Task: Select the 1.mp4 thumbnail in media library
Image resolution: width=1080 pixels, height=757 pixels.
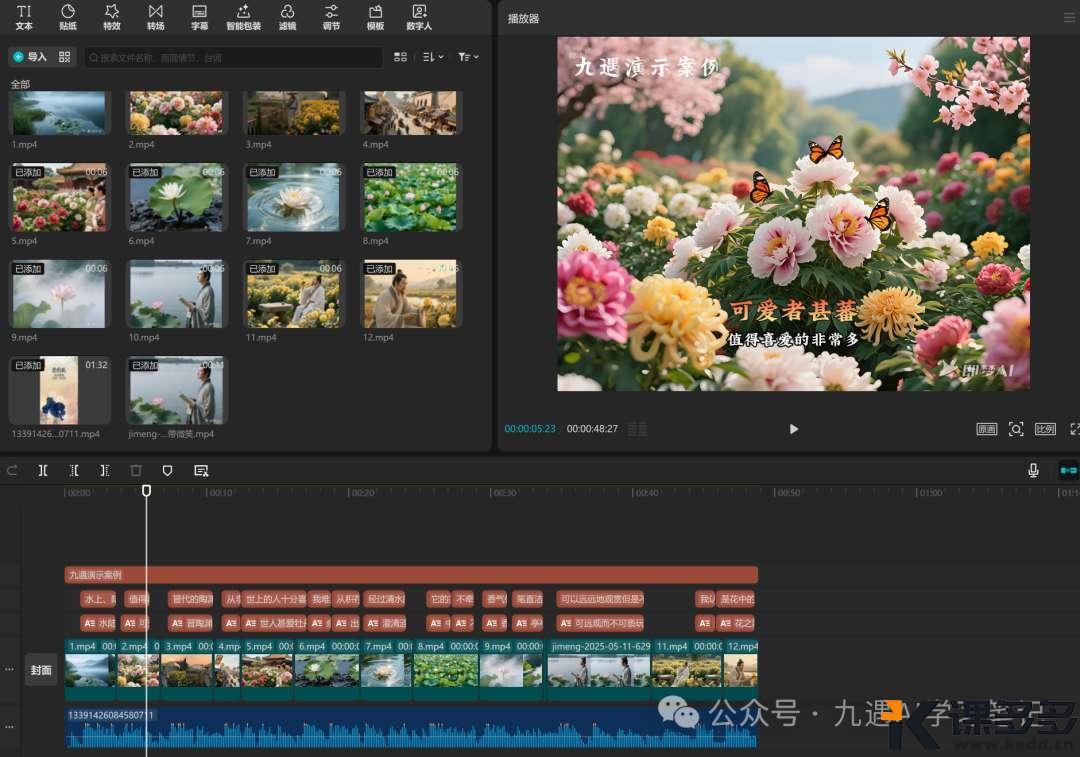Action: point(60,112)
